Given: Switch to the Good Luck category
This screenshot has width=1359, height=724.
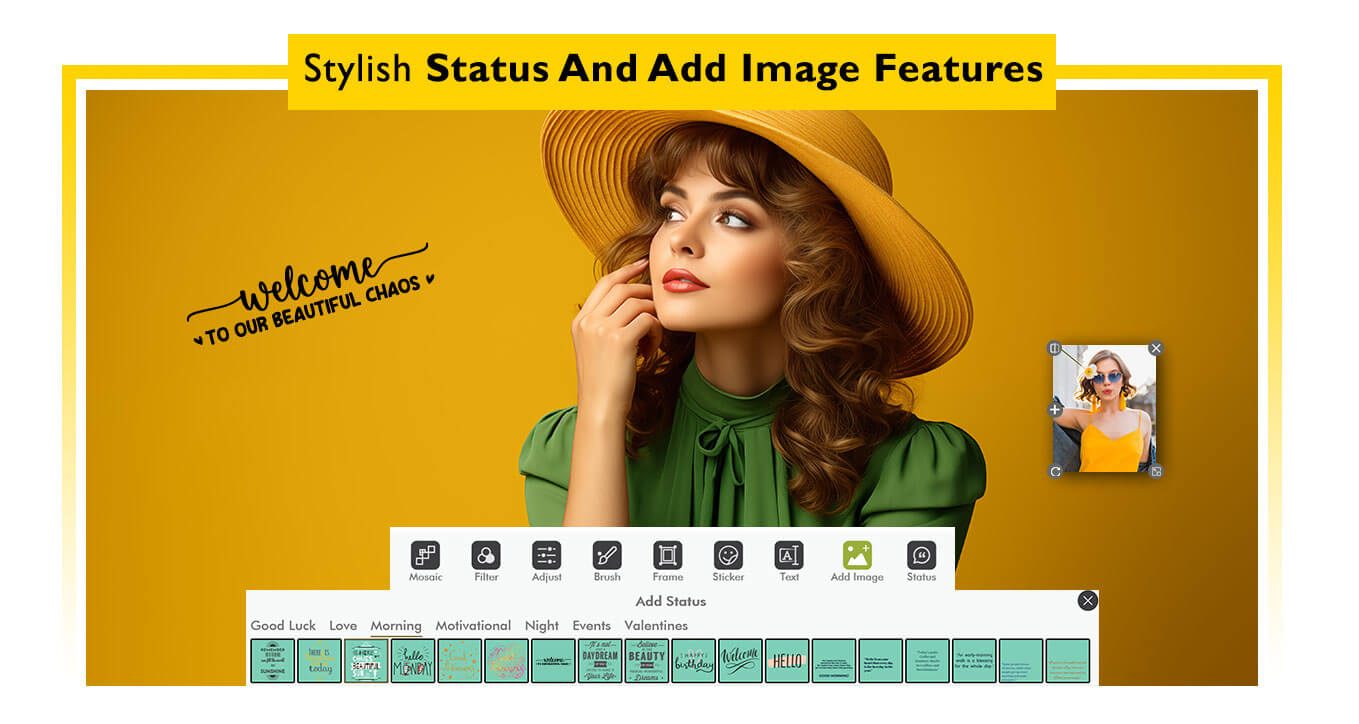Looking at the screenshot, I should pyautogui.click(x=283, y=626).
